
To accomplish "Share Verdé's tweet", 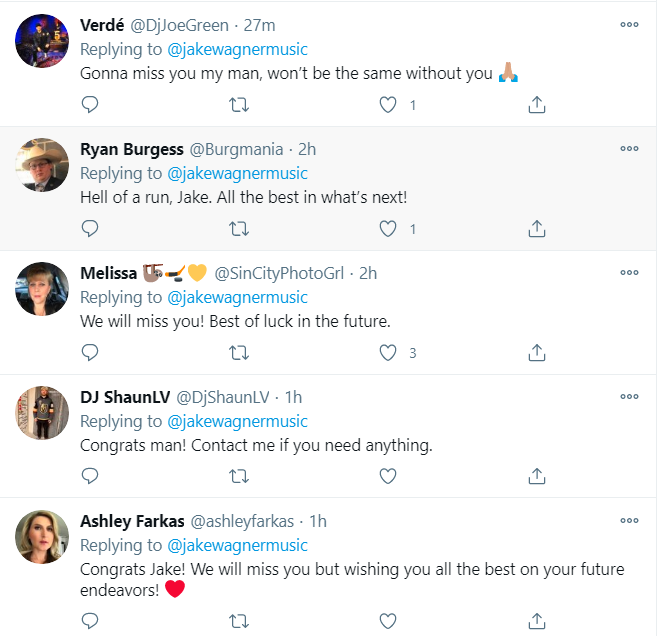I will 536,104.
